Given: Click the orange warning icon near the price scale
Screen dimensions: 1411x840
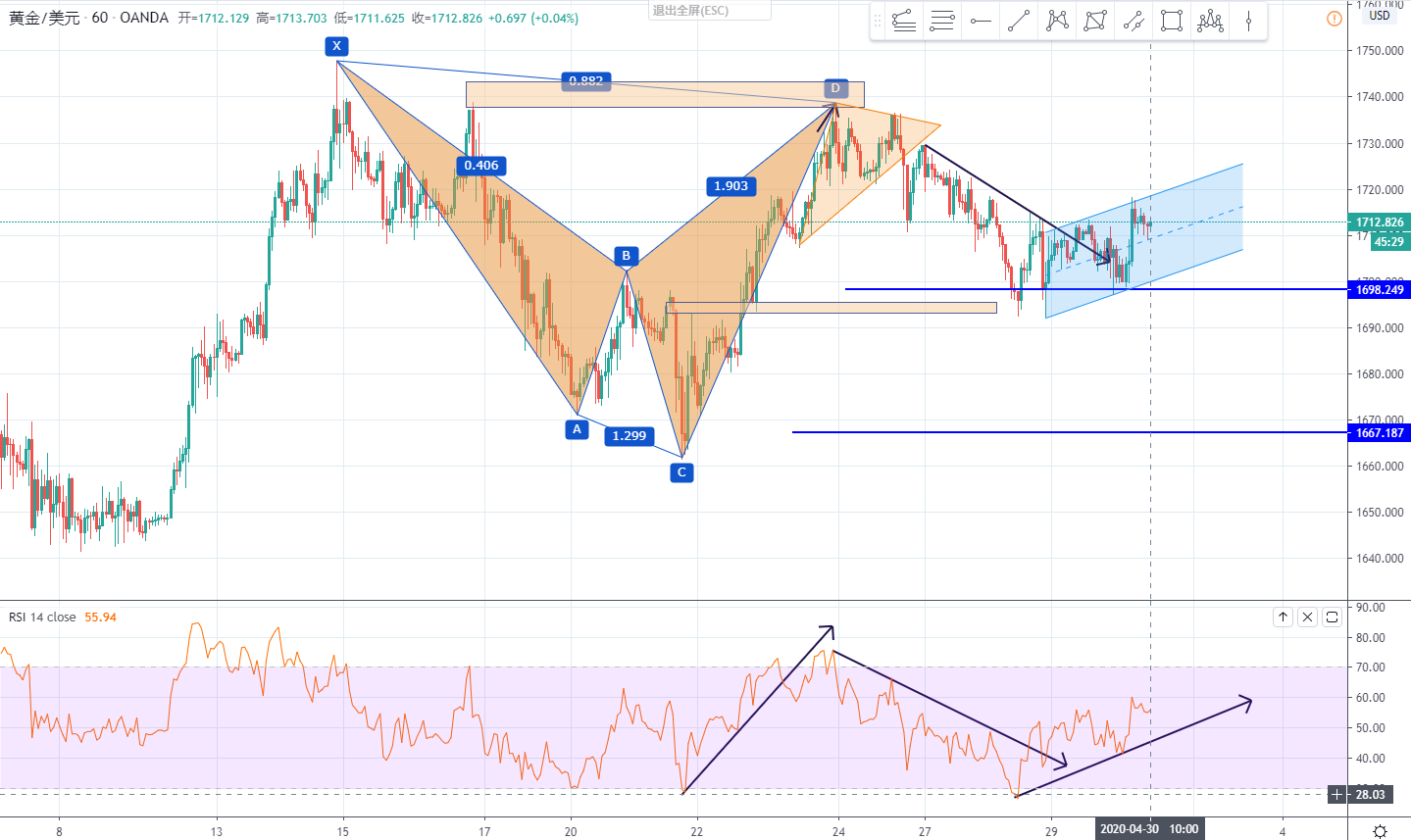Looking at the screenshot, I should (1334, 19).
